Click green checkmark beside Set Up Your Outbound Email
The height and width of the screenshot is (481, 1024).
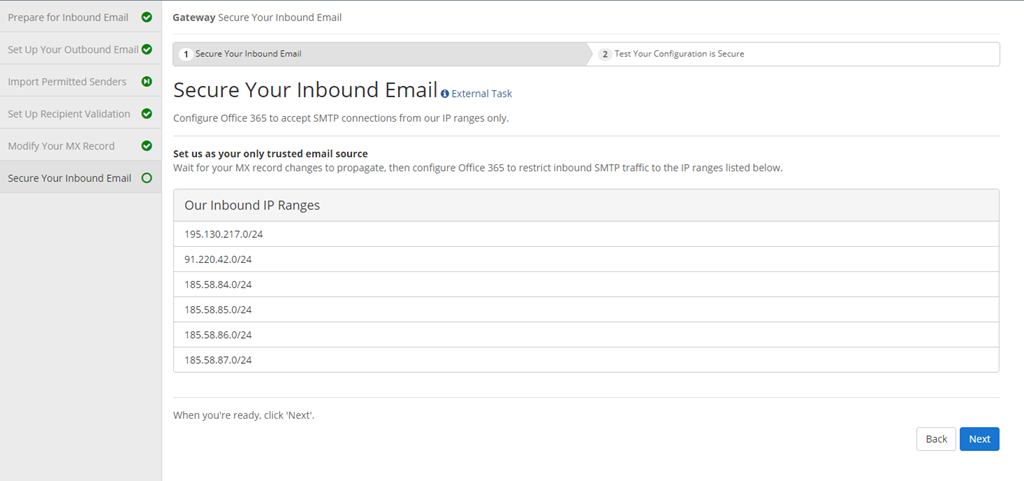click(147, 49)
